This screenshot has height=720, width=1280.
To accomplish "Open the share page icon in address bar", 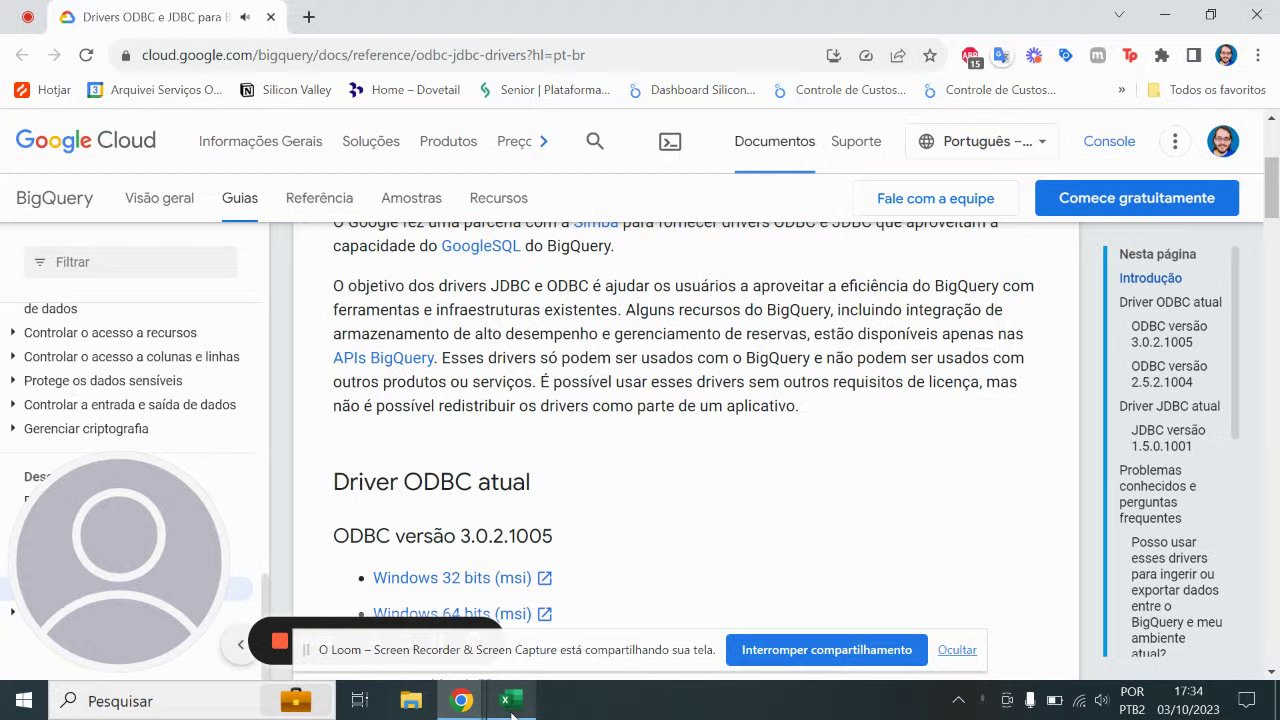I will click(x=898, y=56).
